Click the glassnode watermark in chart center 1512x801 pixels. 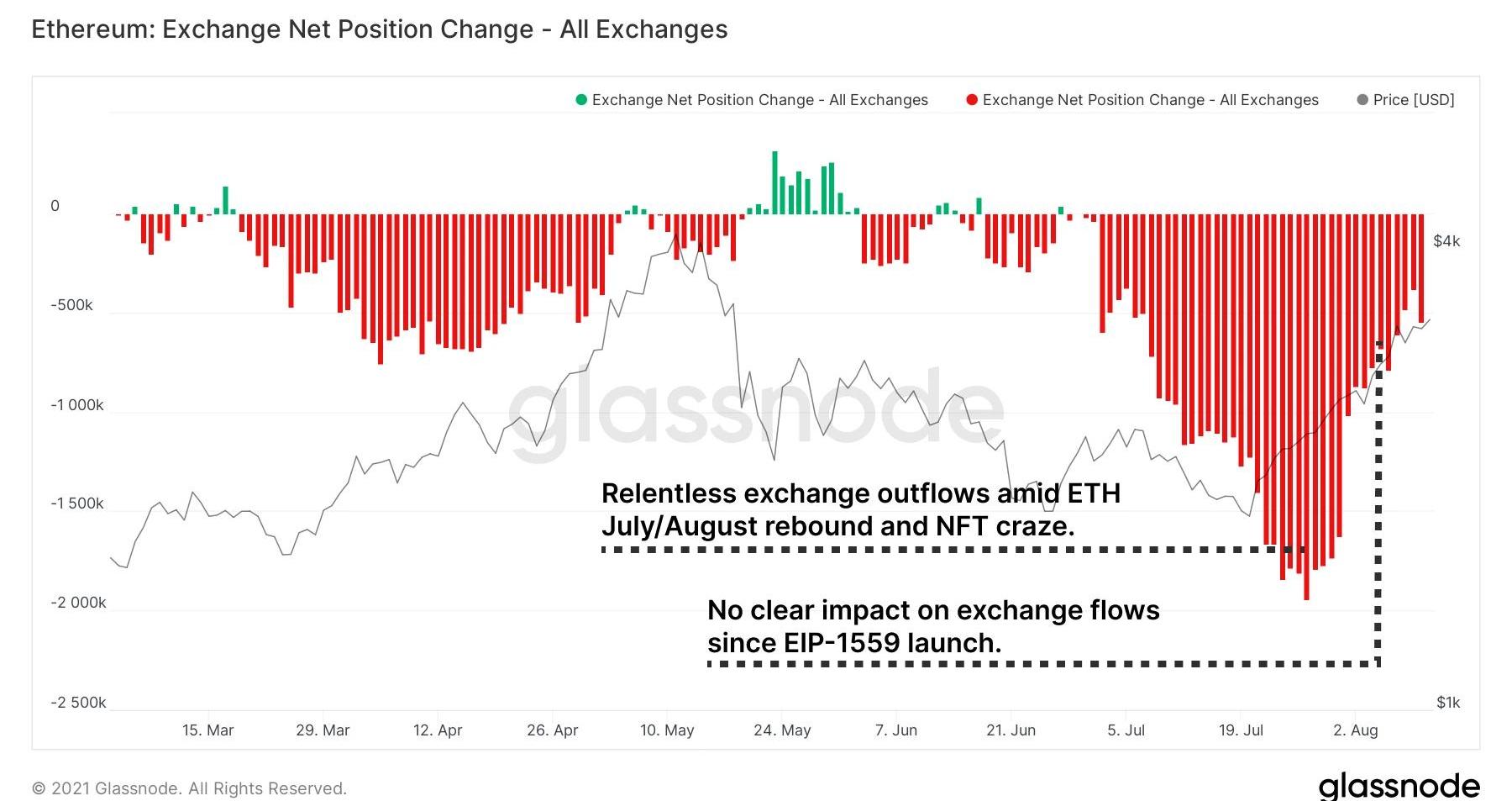tap(756, 412)
